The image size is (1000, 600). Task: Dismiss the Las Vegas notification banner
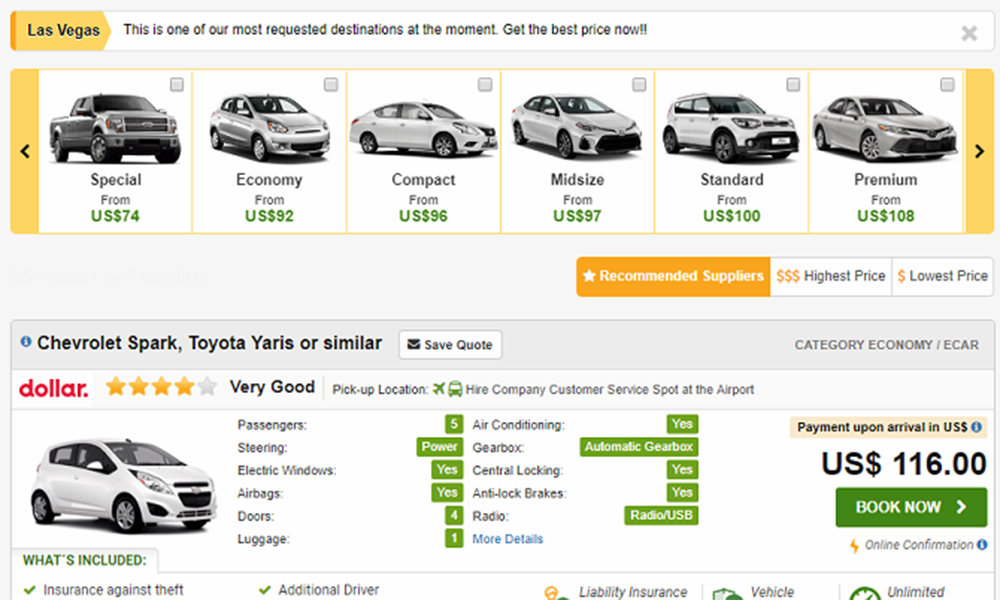968,33
